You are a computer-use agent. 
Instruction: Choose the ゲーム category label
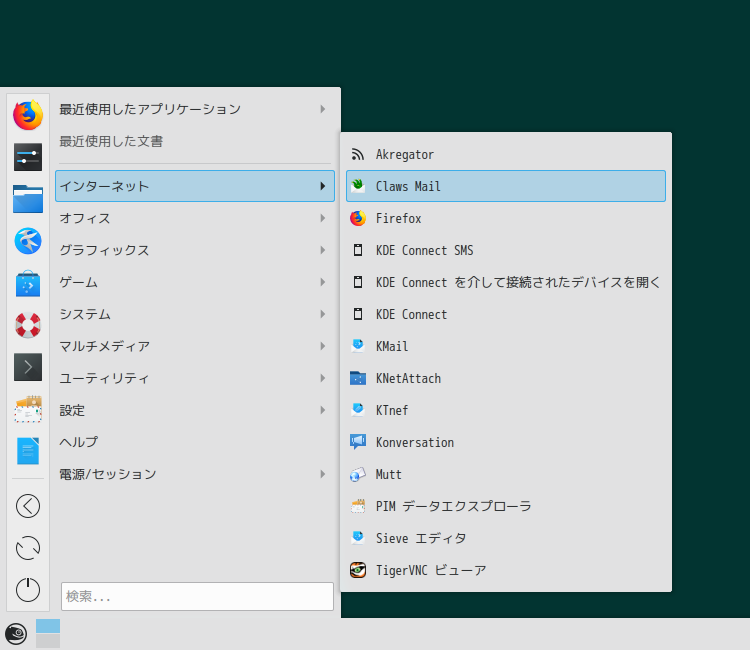click(78, 282)
